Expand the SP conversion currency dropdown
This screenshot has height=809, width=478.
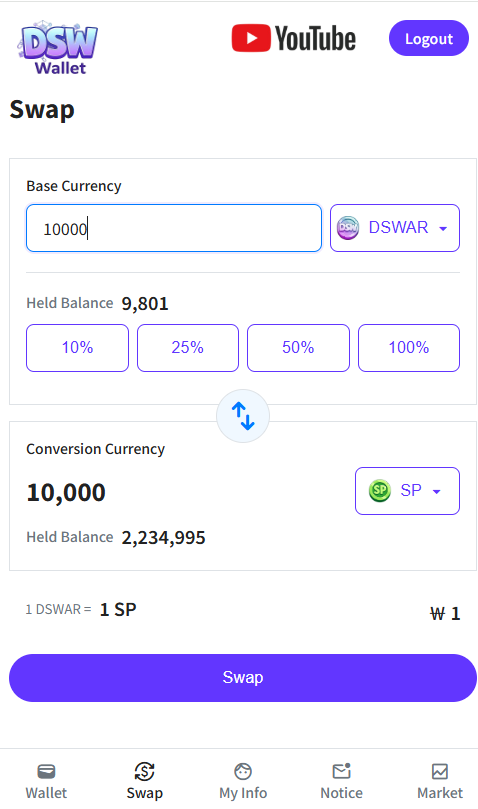click(x=407, y=491)
